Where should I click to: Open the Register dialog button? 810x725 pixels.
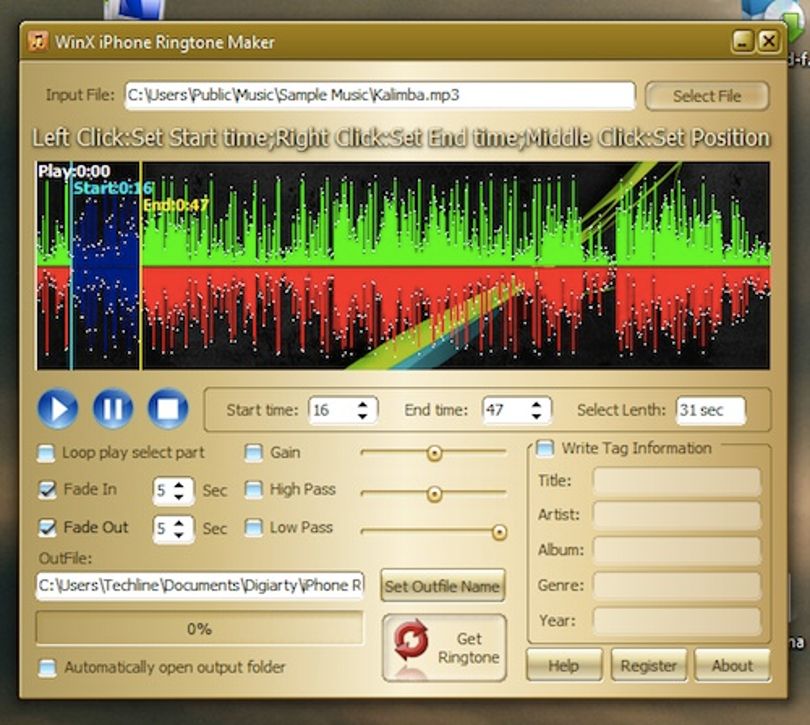coord(648,666)
